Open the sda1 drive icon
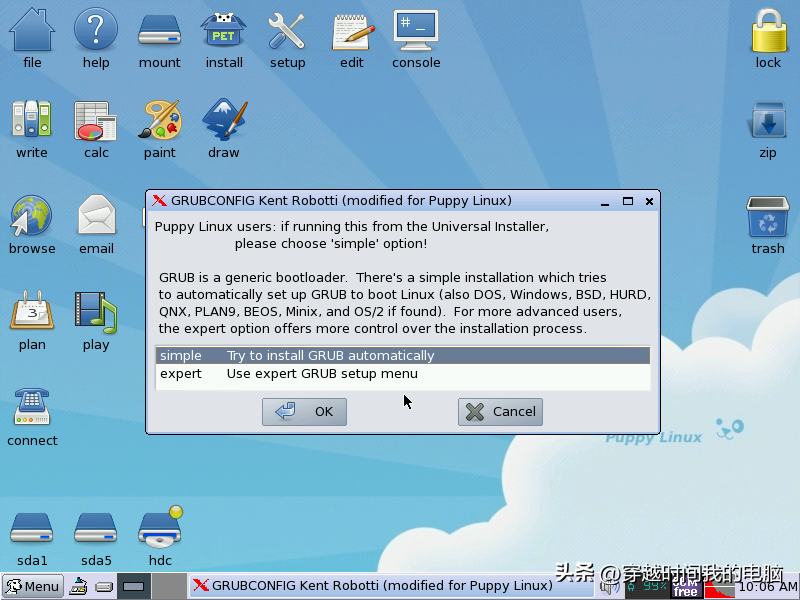The height and width of the screenshot is (600, 800). point(32,528)
